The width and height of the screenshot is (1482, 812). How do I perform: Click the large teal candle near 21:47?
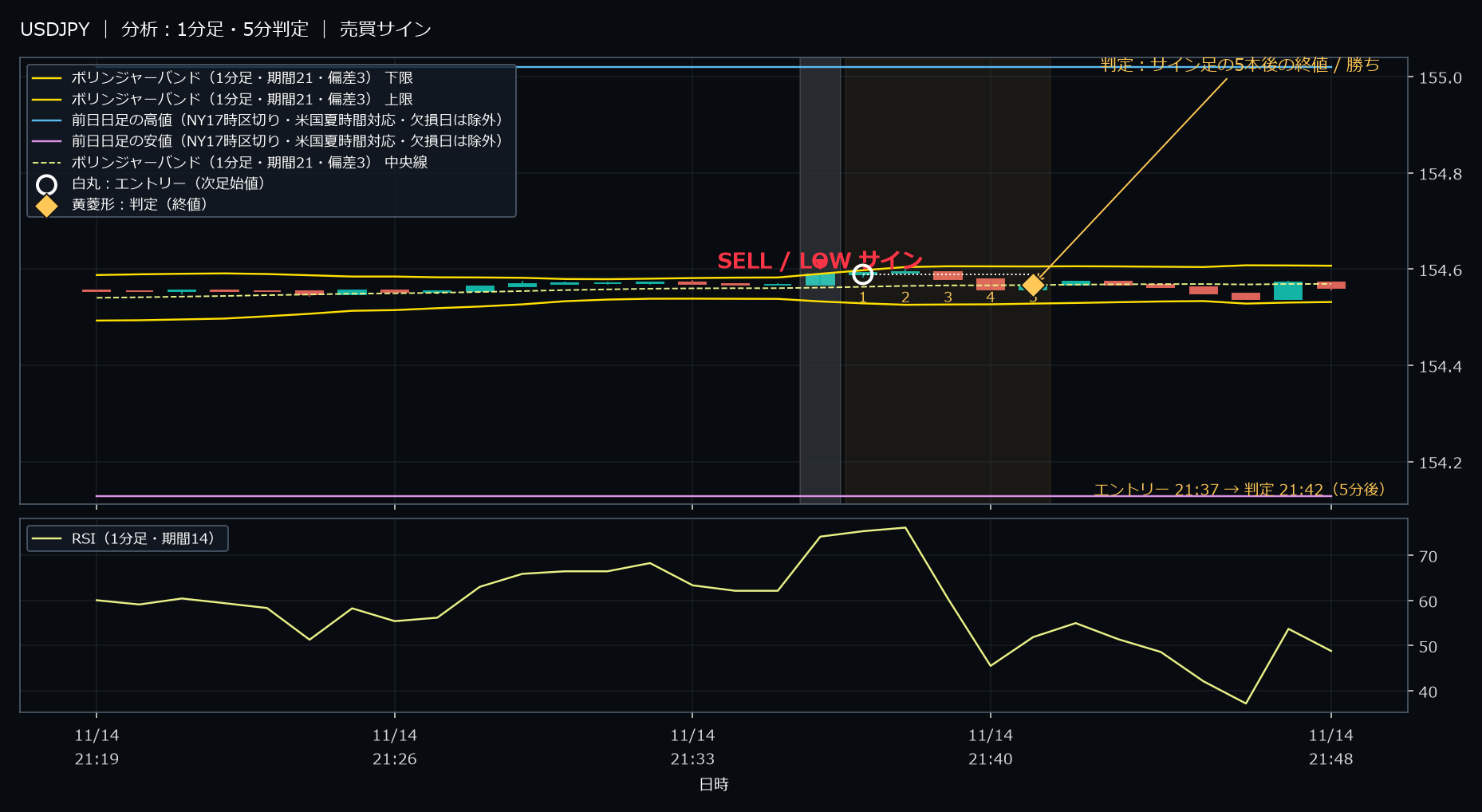tap(1288, 290)
